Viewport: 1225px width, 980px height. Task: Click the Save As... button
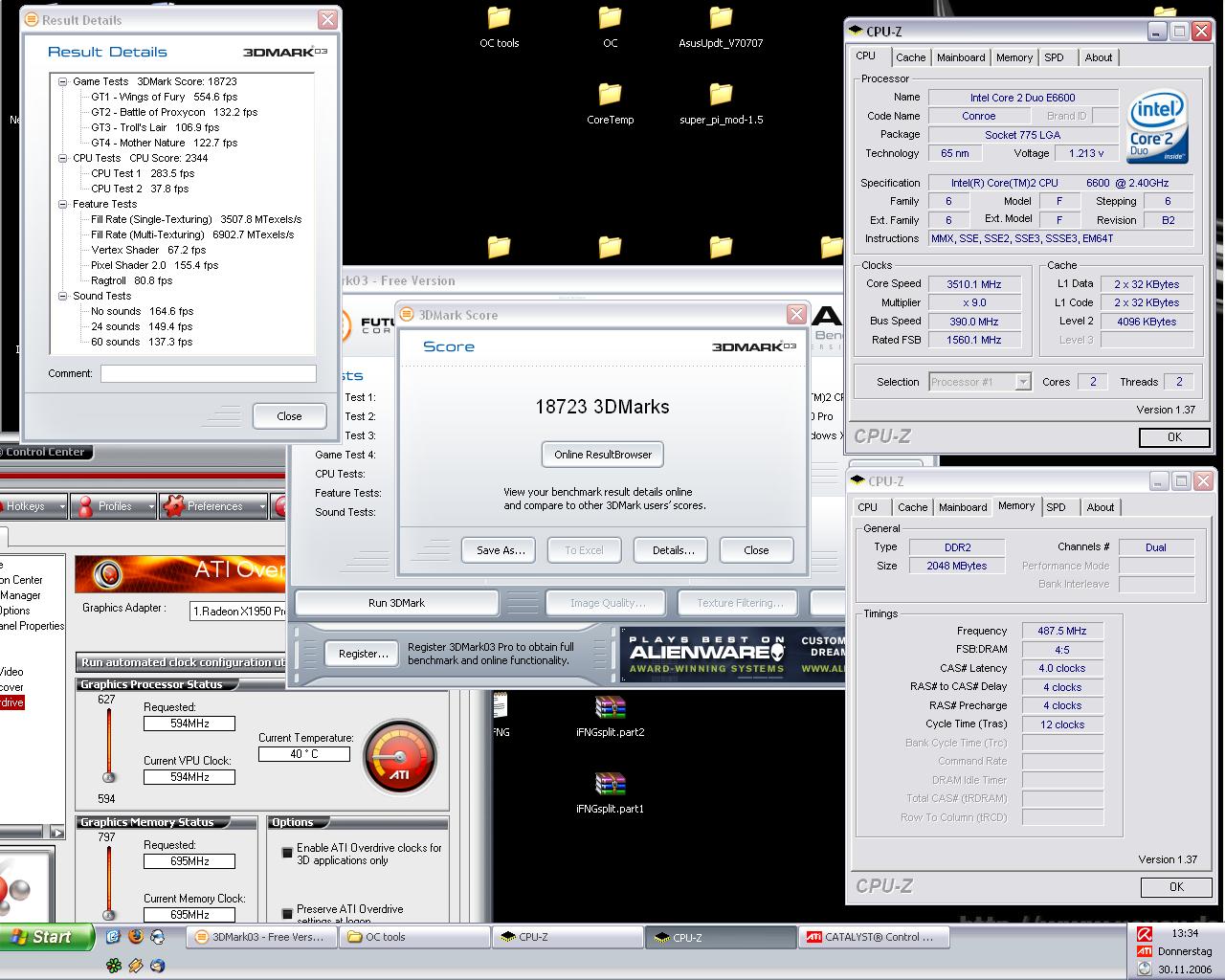[501, 550]
